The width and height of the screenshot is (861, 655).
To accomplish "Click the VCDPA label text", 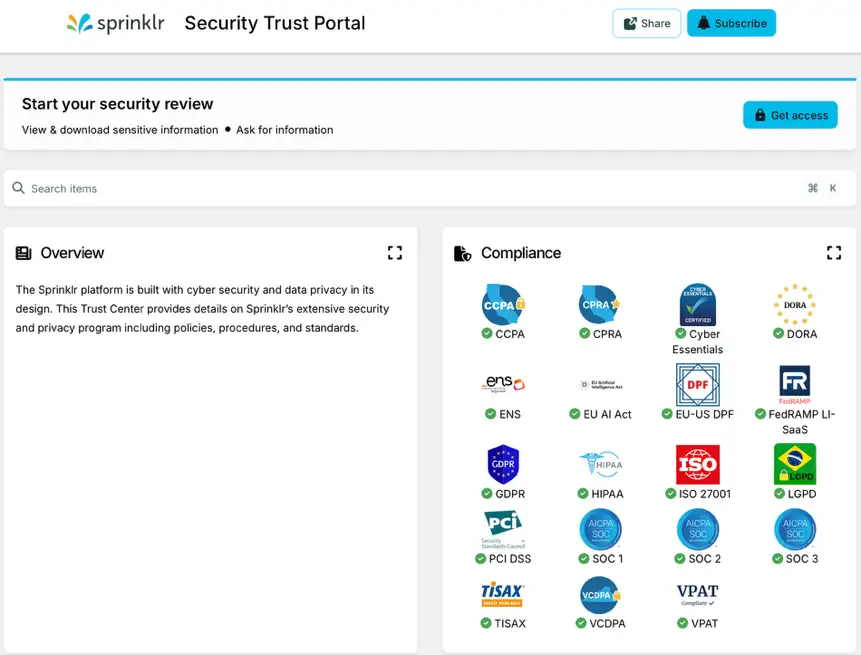I will (x=607, y=623).
